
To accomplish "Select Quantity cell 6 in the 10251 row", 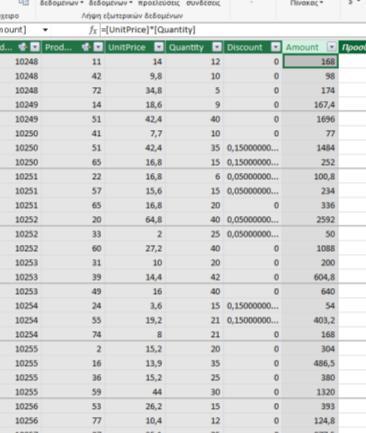I will [x=194, y=176].
